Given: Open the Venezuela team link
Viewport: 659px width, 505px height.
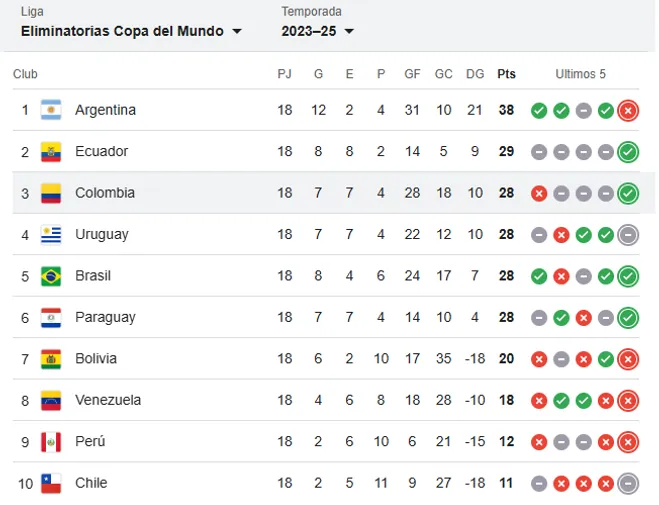Looking at the screenshot, I should [108, 400].
